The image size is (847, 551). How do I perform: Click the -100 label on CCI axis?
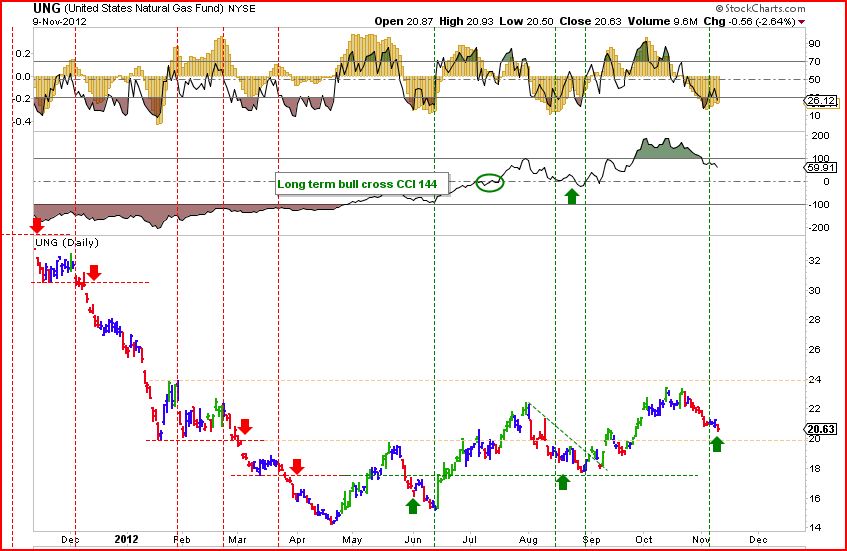point(819,205)
